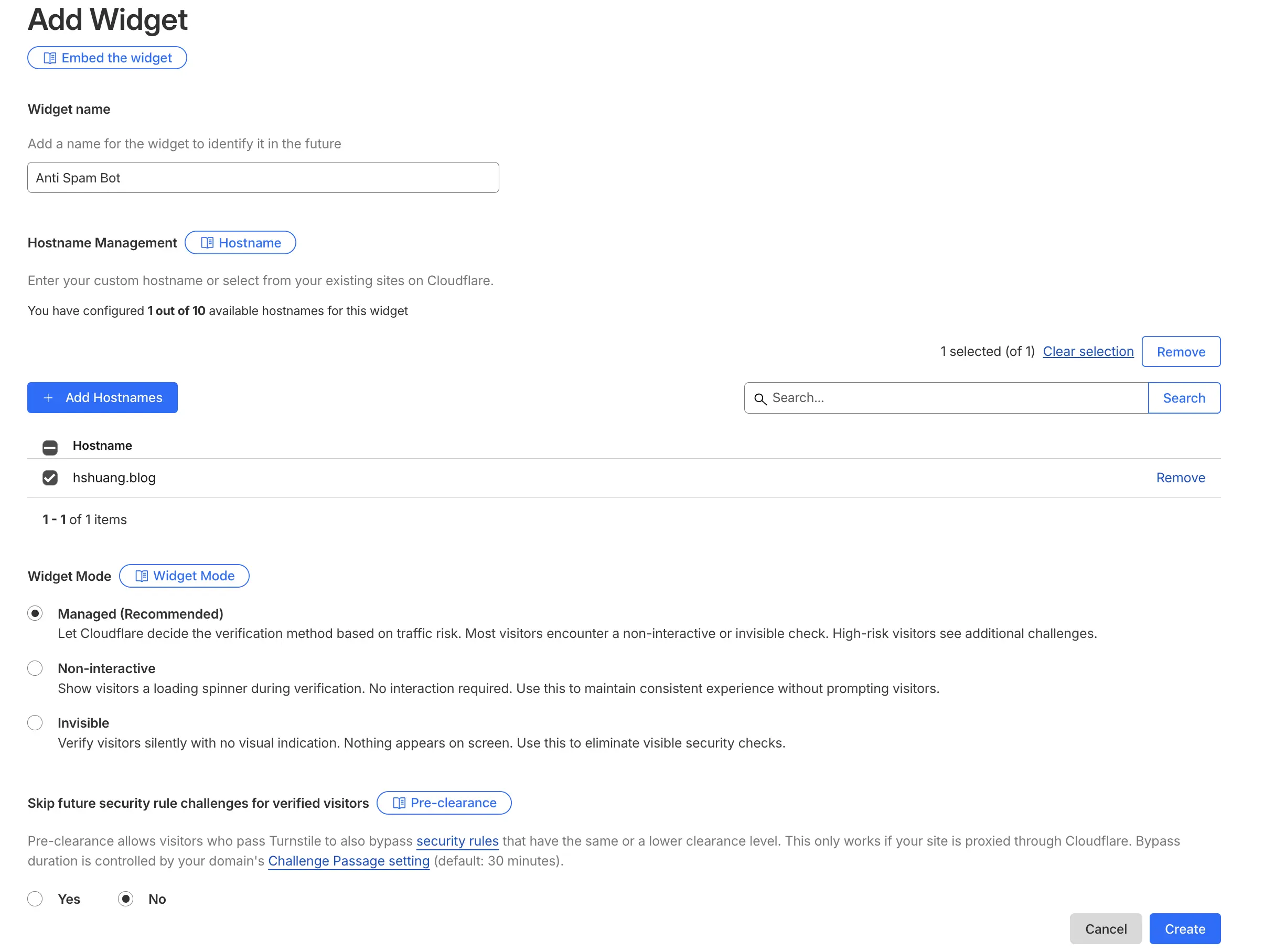1264x952 pixels.
Task: Cancel adding the widget
Action: pyautogui.click(x=1105, y=929)
